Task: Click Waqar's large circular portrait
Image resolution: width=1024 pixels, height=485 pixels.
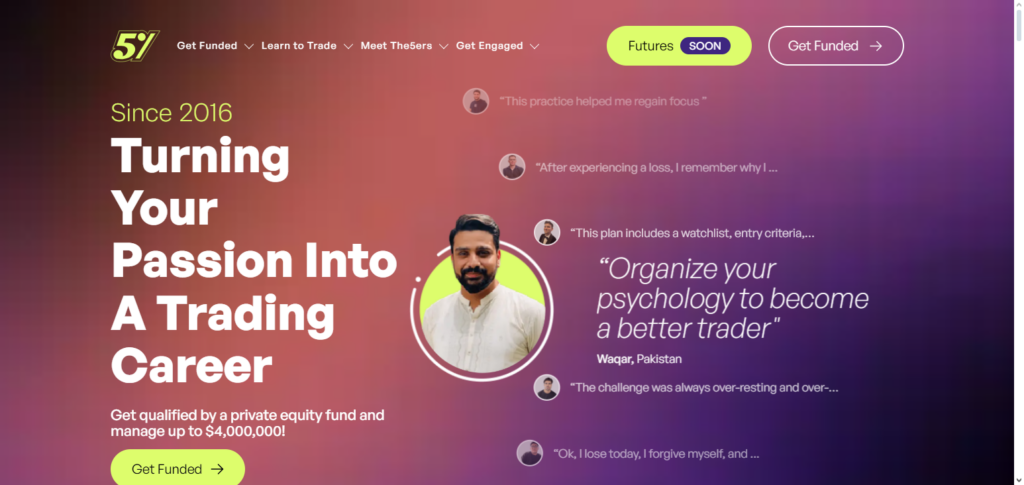Action: (483, 299)
